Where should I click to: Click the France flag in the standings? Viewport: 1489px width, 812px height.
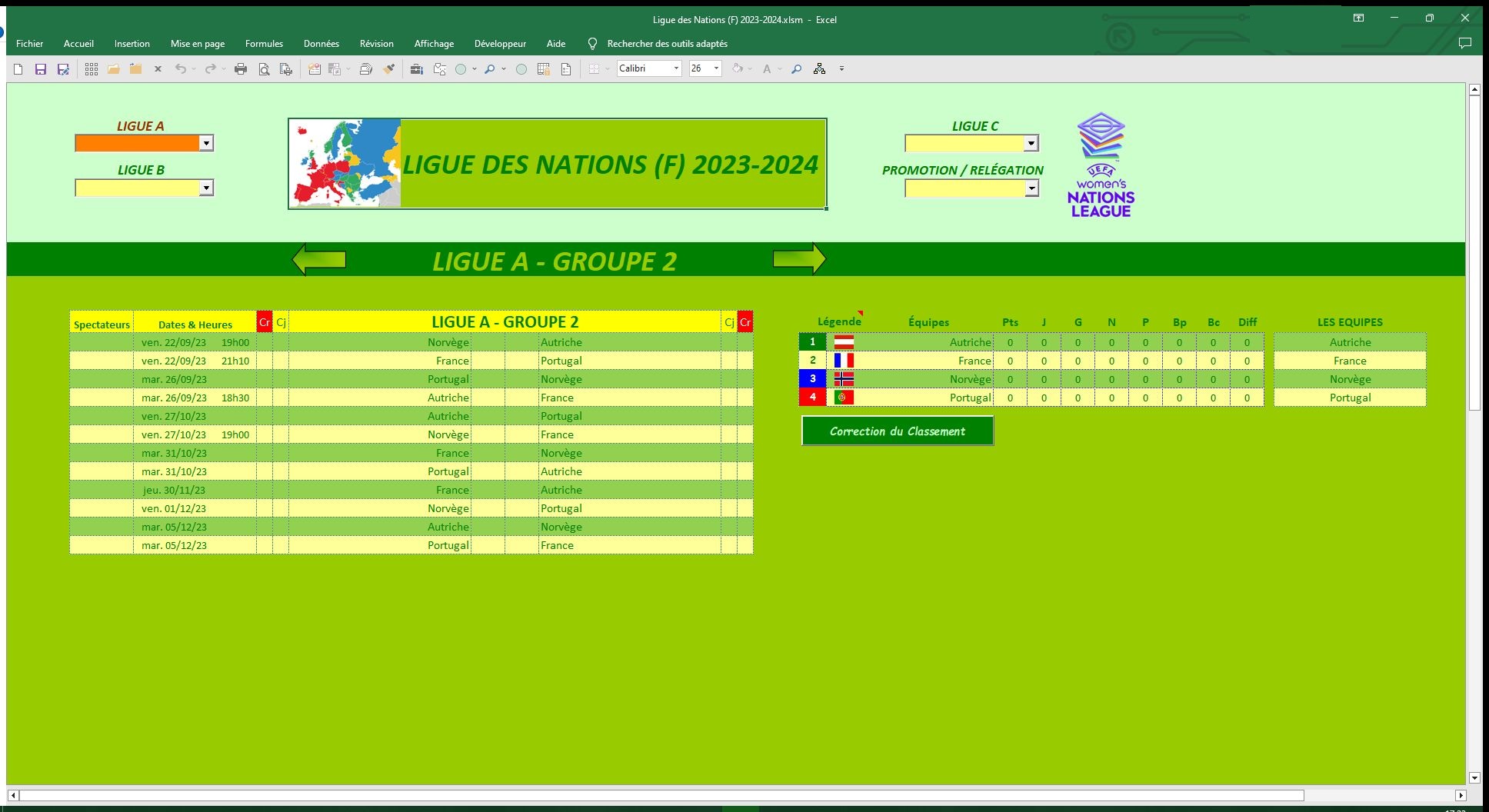(844, 361)
